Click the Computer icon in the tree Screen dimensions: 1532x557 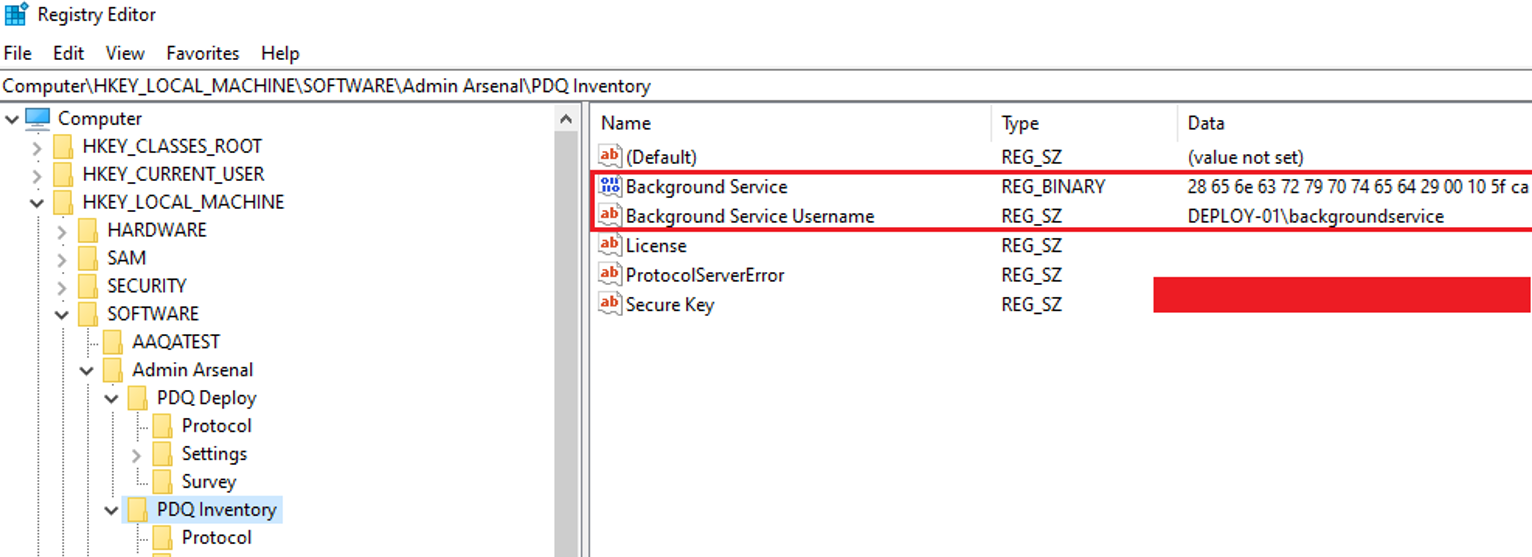coord(38,118)
